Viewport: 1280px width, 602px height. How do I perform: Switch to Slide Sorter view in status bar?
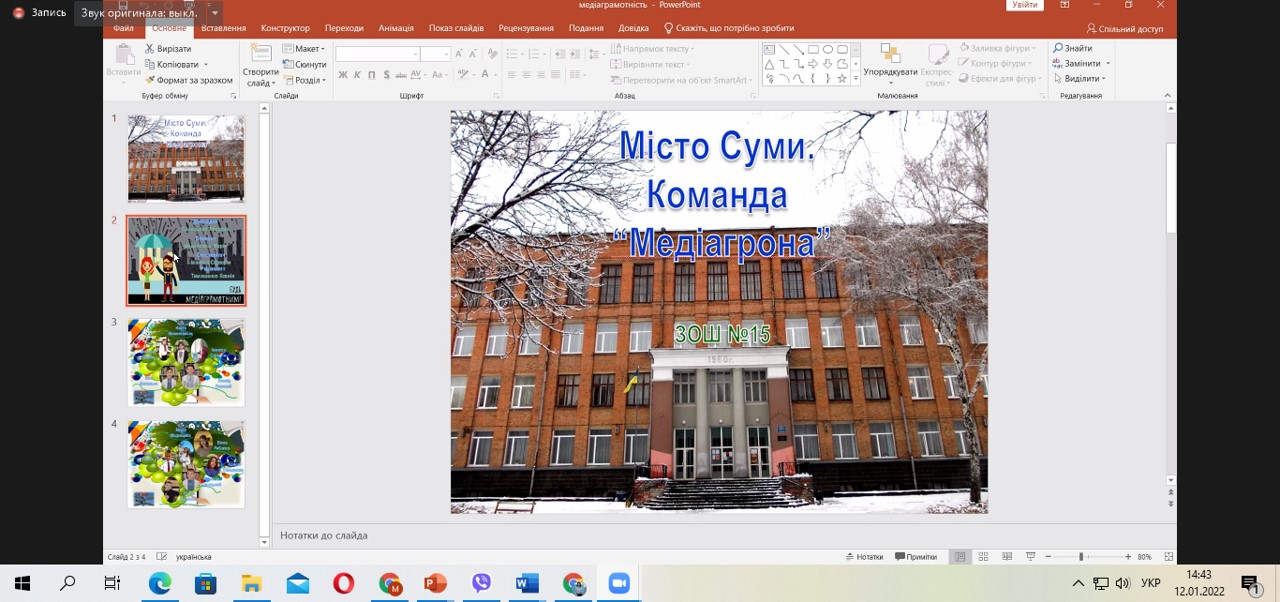pyautogui.click(x=983, y=557)
